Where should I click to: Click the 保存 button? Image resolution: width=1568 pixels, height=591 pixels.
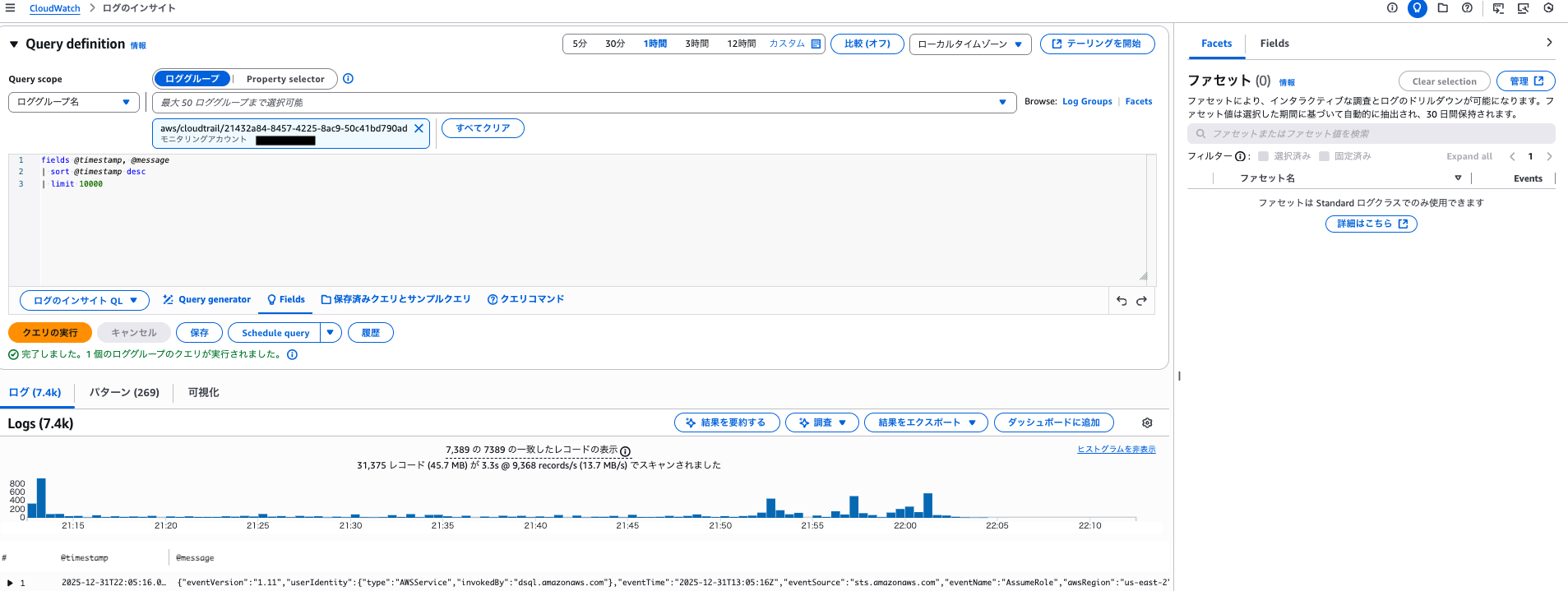click(199, 333)
